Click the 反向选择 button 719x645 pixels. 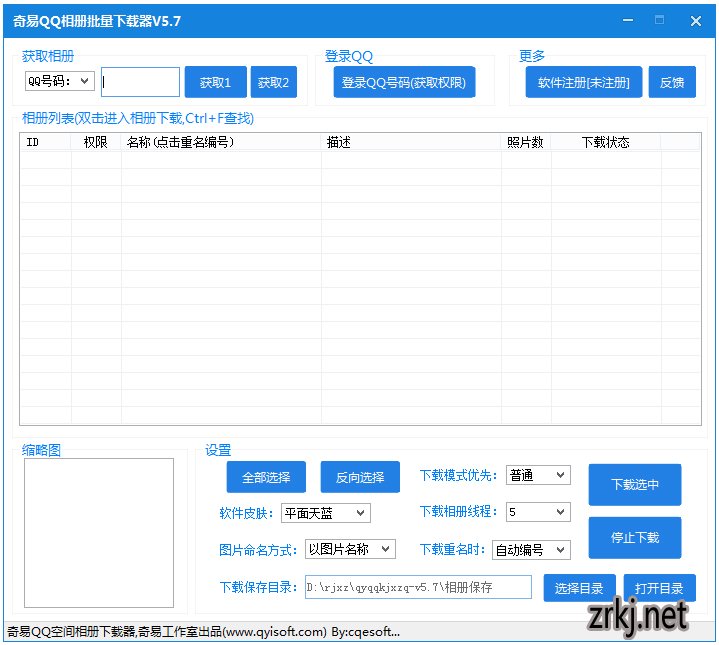[360, 477]
